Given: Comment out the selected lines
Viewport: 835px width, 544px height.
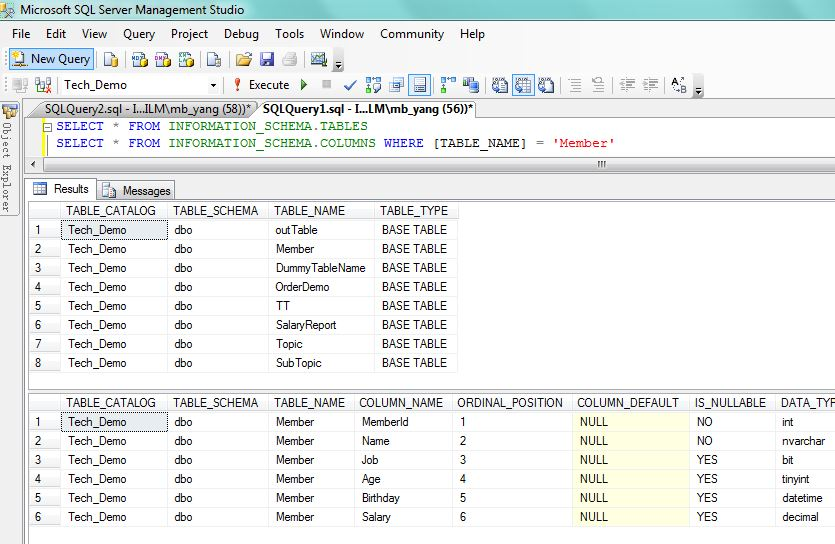Looking at the screenshot, I should pos(575,85).
